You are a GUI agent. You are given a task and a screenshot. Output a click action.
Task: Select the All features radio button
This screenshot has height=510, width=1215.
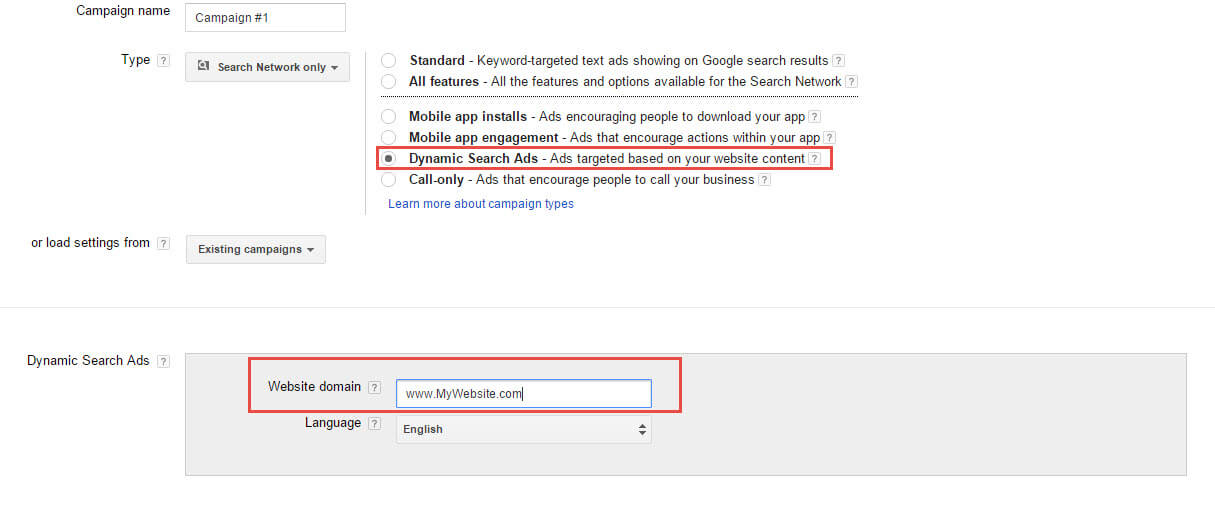click(x=388, y=81)
